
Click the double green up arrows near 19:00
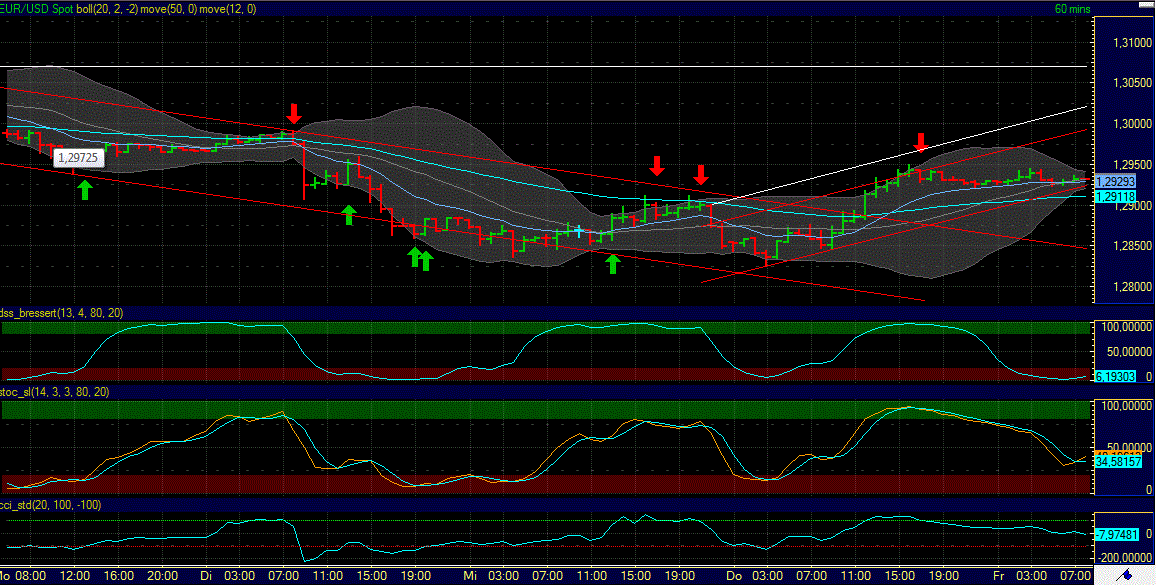[x=419, y=259]
